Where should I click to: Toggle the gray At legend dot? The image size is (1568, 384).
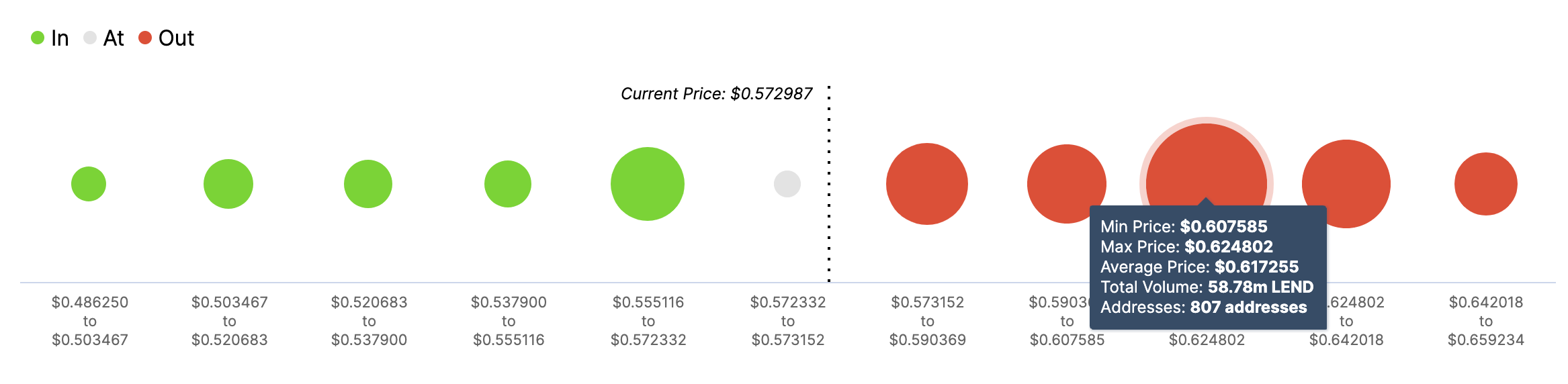click(90, 38)
